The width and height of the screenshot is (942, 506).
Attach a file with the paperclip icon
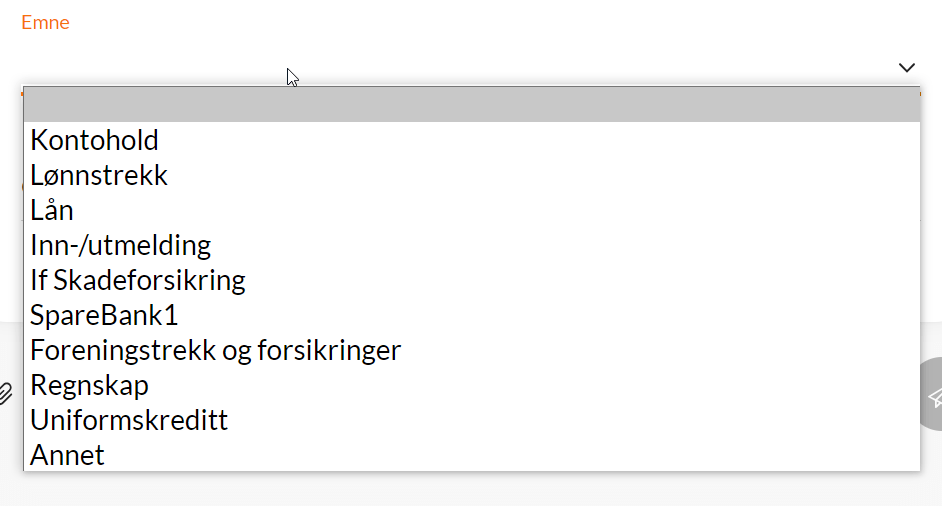[x=6, y=393]
